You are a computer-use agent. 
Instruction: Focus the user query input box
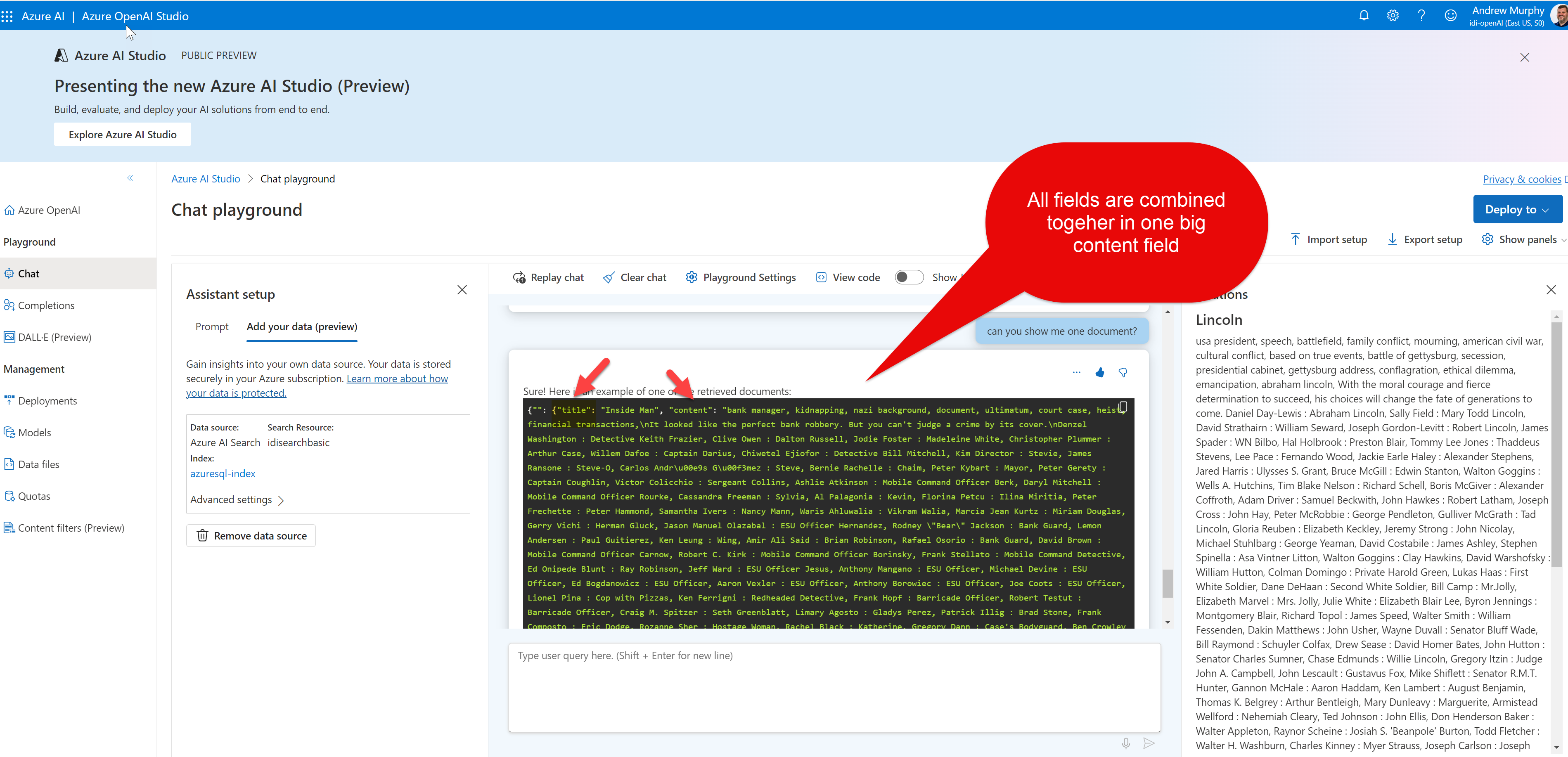834,688
